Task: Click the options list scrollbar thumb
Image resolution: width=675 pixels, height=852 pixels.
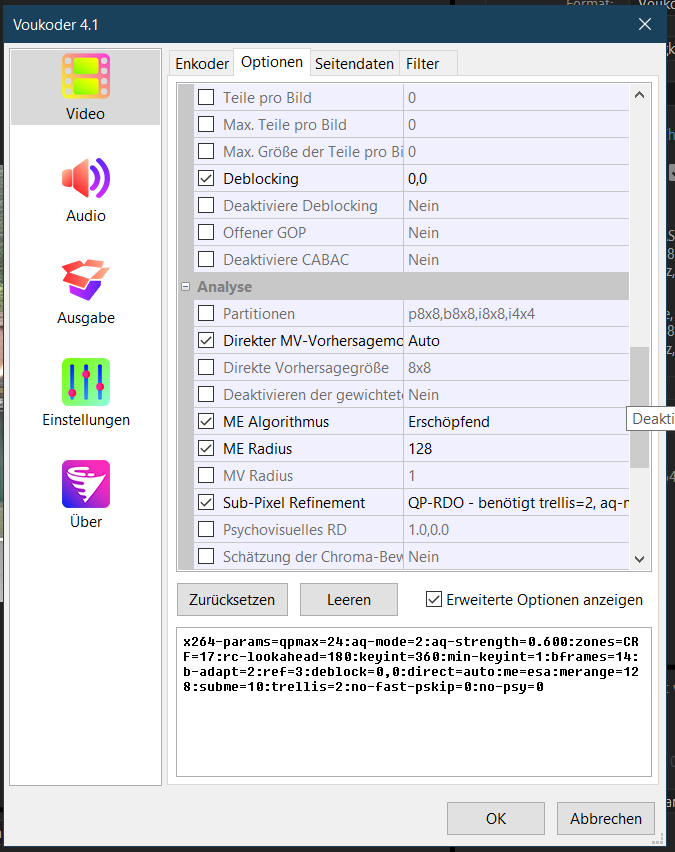Action: (x=639, y=406)
